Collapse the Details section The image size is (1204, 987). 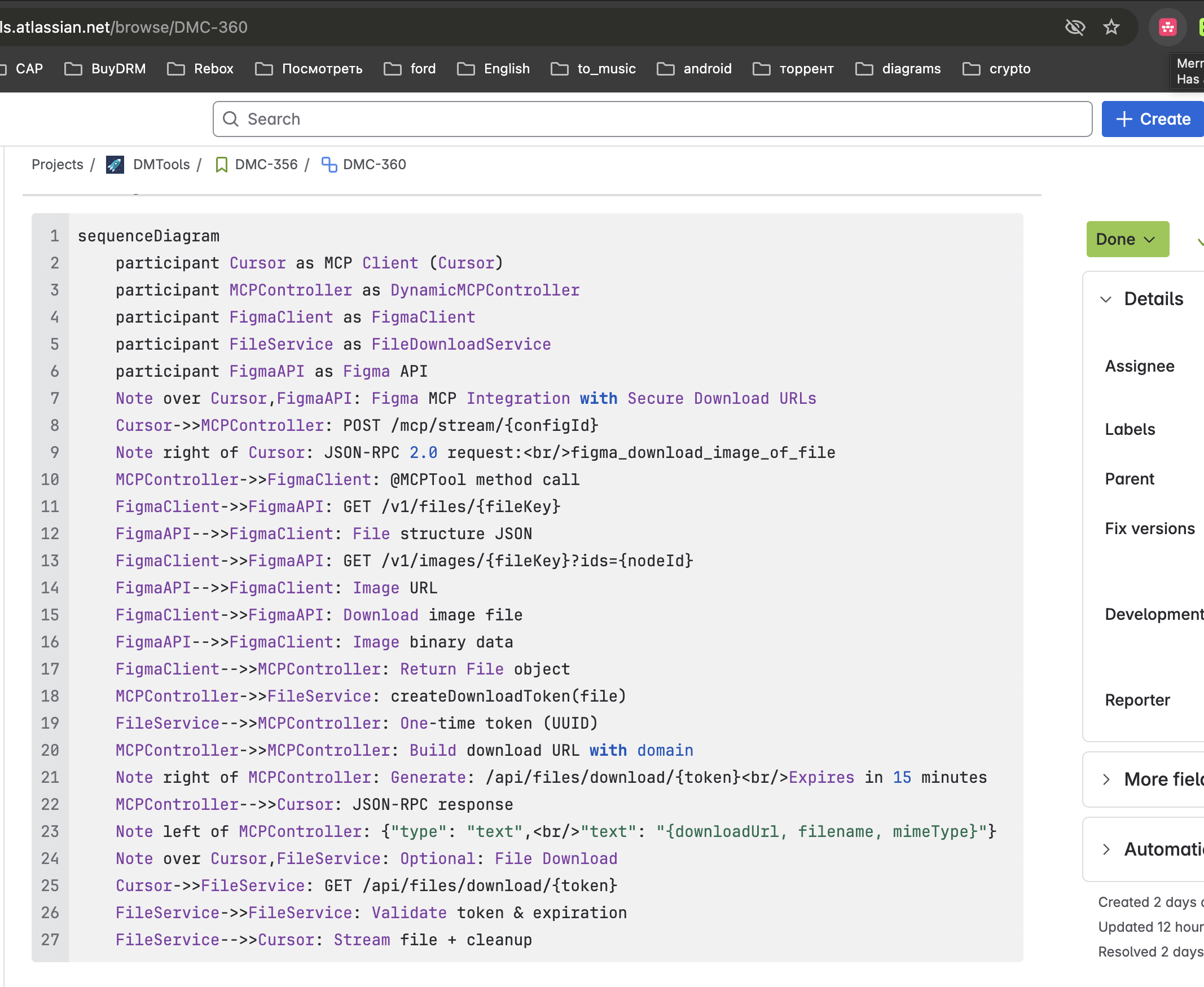1106,299
